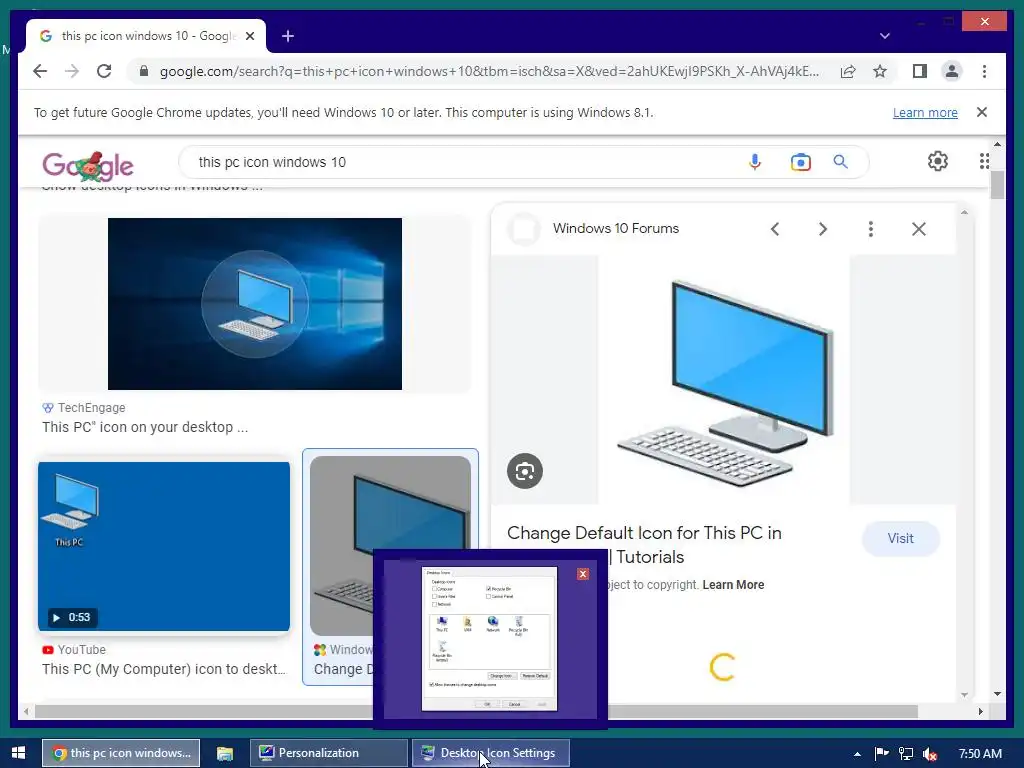Switch to Desktop Icon Settings taskbar window
This screenshot has width=1024, height=768.
[490, 753]
